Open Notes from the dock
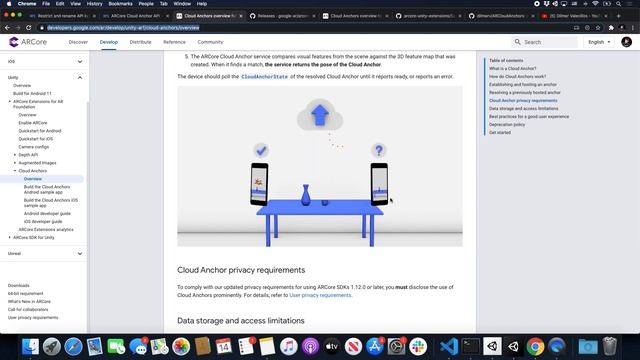Screen dimensions: 640x360 click(267, 347)
